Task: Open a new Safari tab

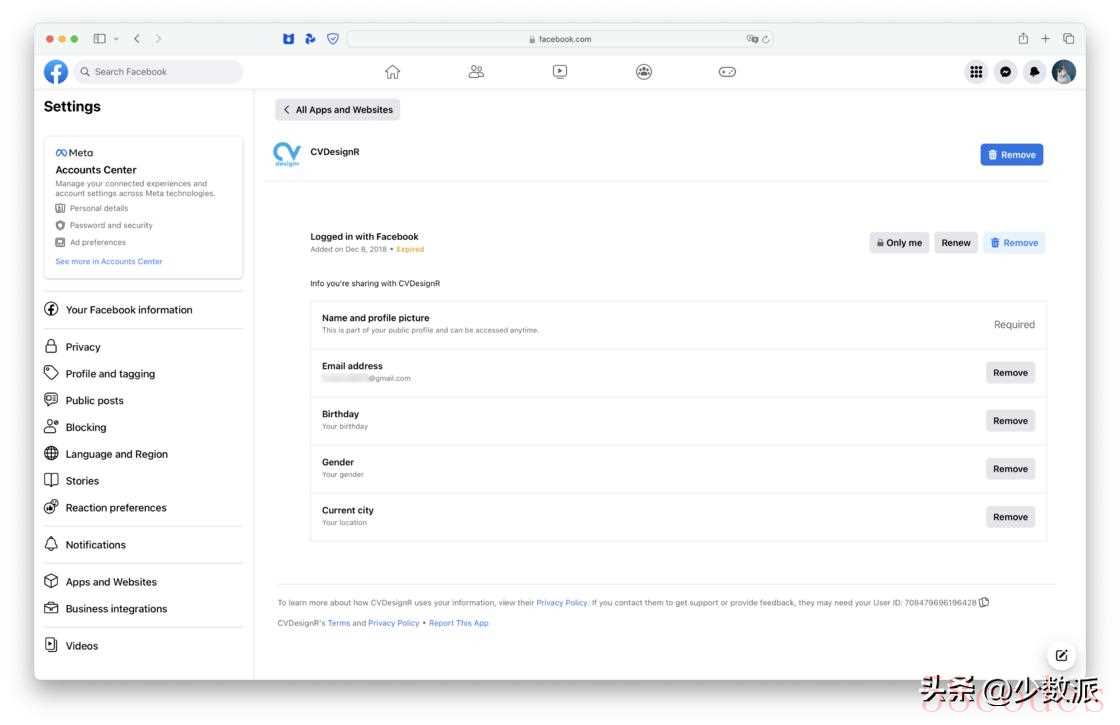Action: click(x=1045, y=39)
